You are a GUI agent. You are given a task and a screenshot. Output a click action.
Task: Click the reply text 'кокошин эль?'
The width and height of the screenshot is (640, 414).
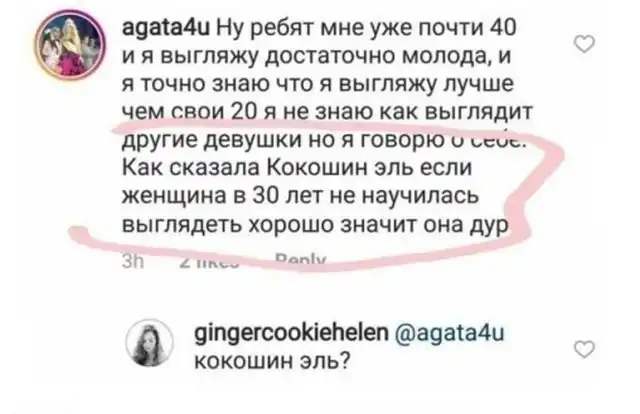272,361
